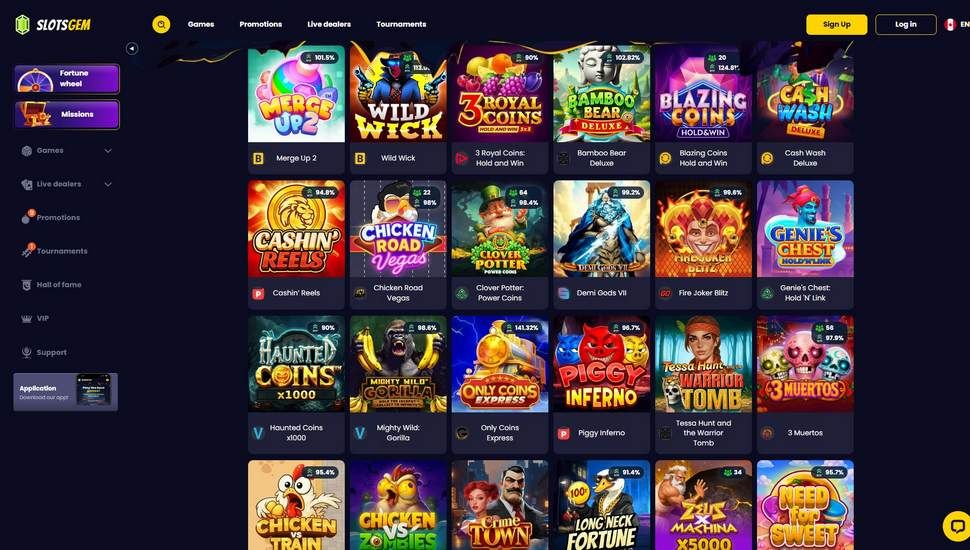Expand the Games sidebar chevron
The width and height of the screenshot is (970, 550).
tap(108, 151)
